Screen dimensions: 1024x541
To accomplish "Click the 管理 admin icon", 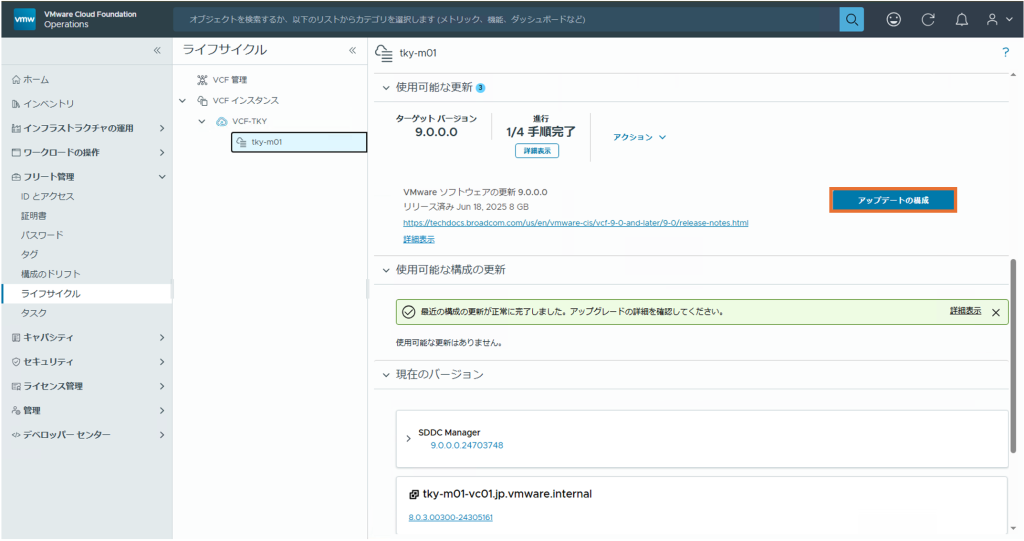I will (x=16, y=411).
